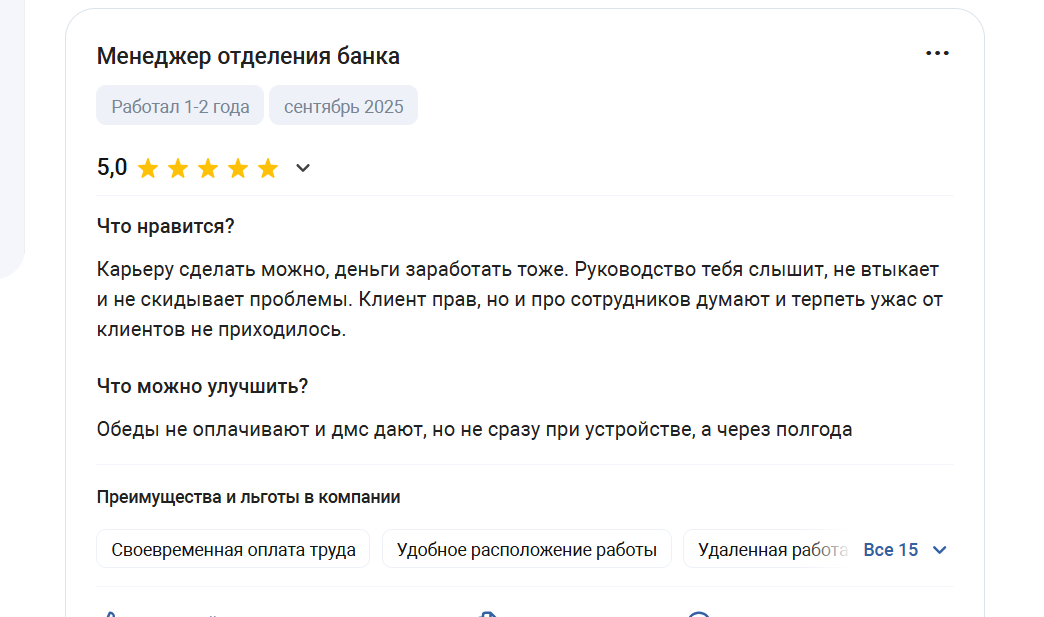Viewport: 1044px width, 617px height.
Task: Click the second rating star
Action: coord(178,168)
